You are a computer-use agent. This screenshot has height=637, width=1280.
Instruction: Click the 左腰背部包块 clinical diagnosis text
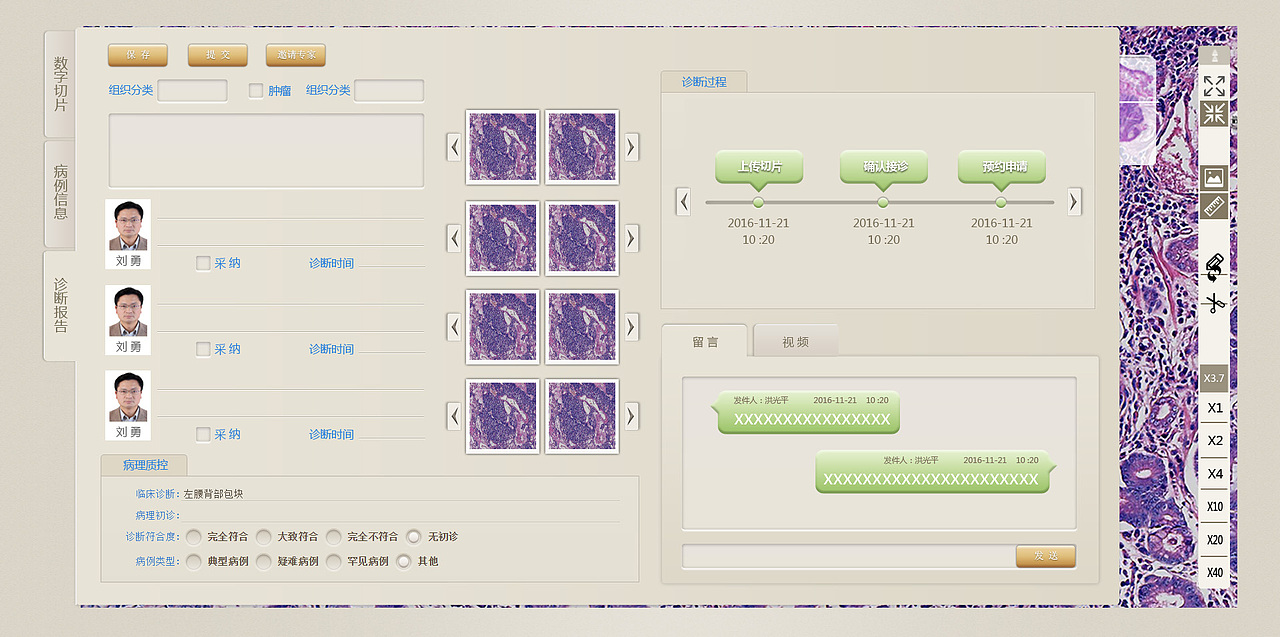[x=213, y=494]
